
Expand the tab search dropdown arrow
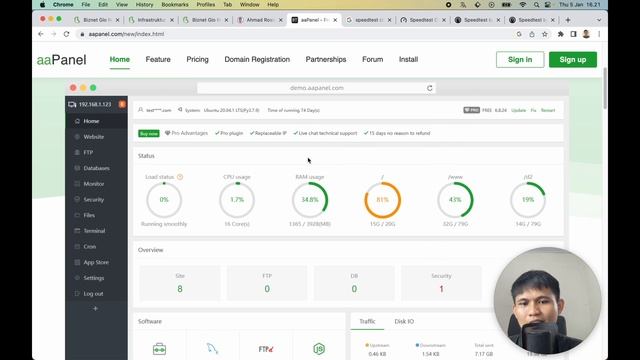click(599, 20)
